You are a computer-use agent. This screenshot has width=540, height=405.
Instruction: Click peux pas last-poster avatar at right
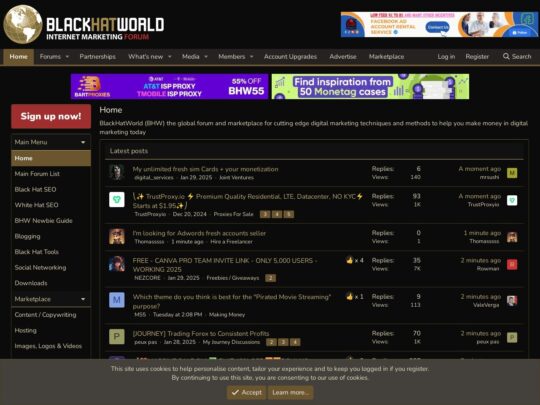click(512, 337)
